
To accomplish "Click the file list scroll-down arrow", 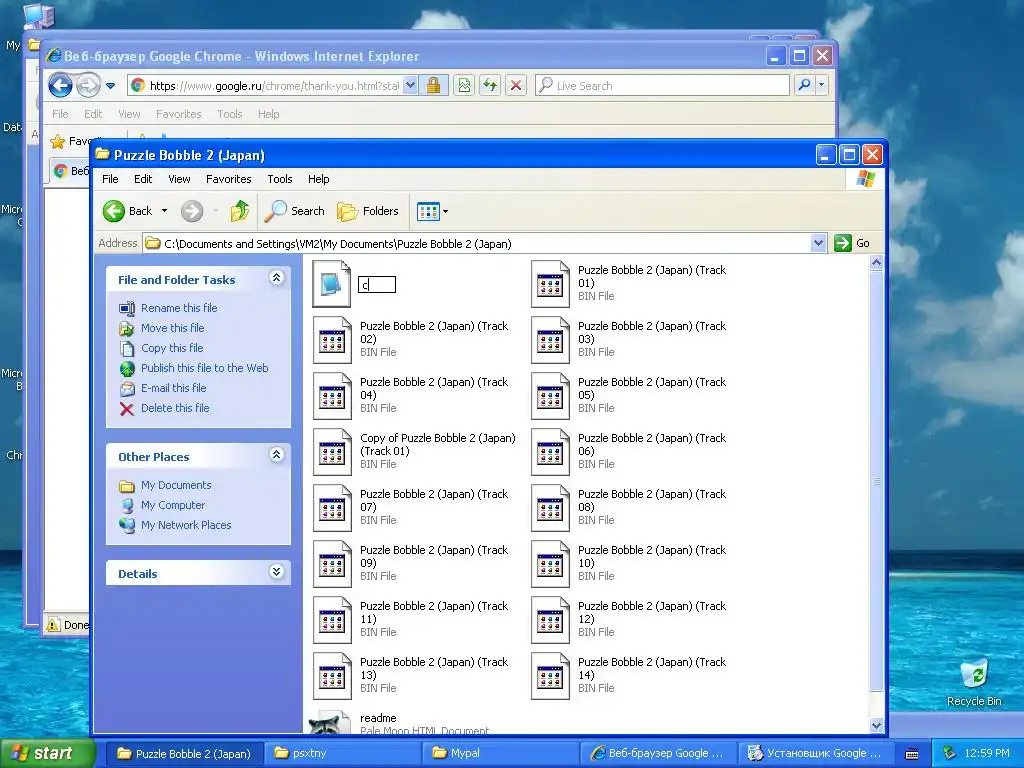I will tap(876, 726).
